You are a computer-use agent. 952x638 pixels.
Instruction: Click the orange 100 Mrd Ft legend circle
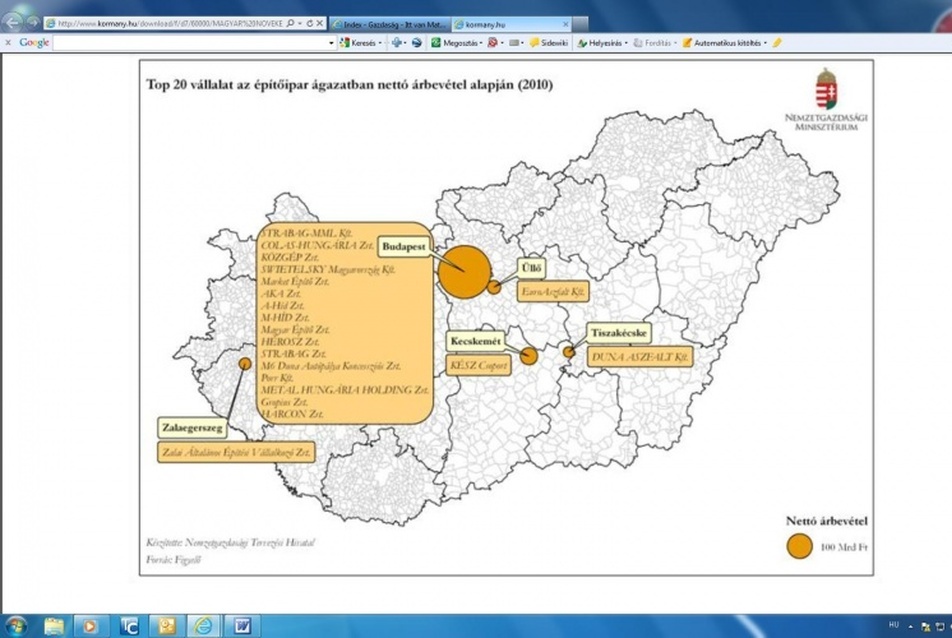(x=800, y=546)
